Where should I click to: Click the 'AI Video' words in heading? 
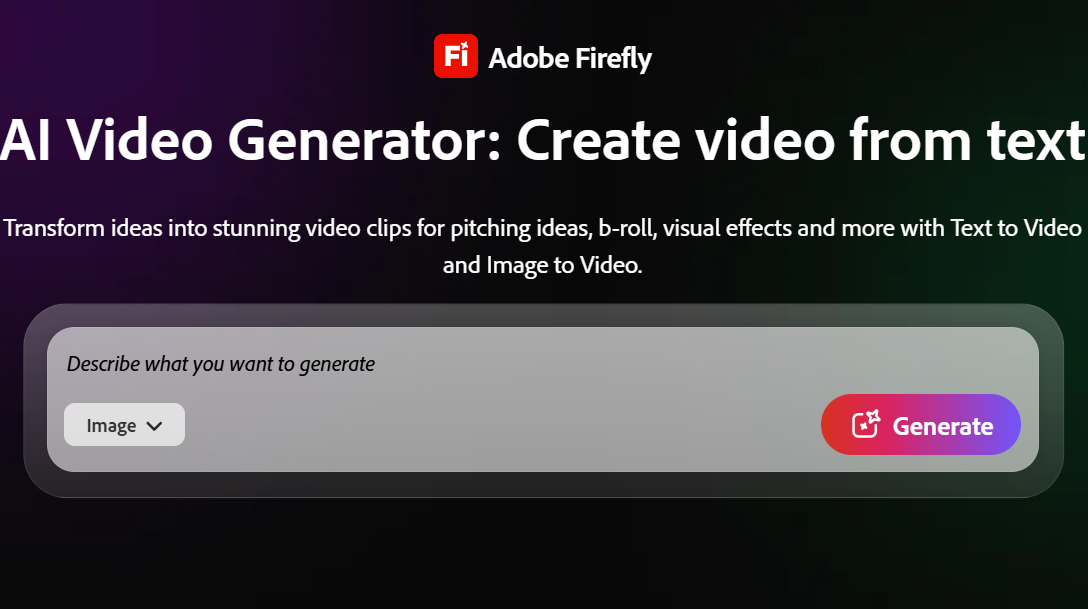point(106,140)
